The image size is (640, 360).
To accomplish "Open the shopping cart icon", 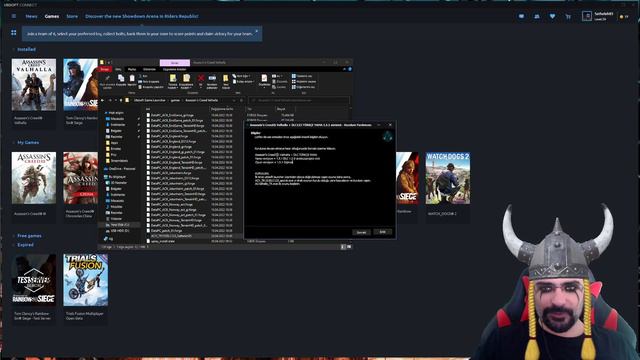I will (x=568, y=16).
